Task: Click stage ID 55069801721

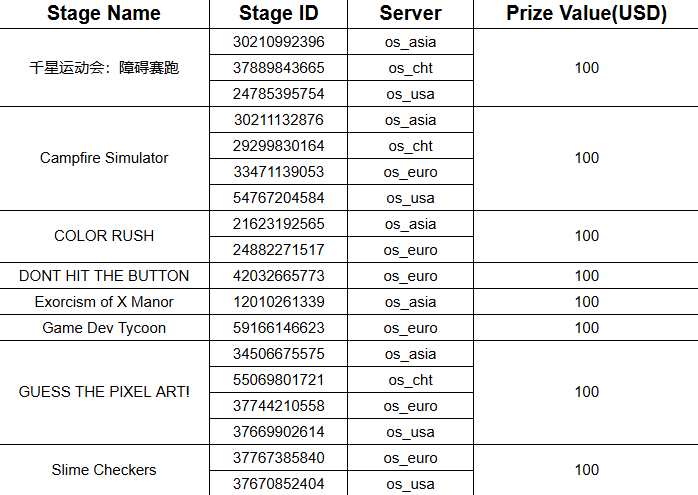Action: coord(279,380)
